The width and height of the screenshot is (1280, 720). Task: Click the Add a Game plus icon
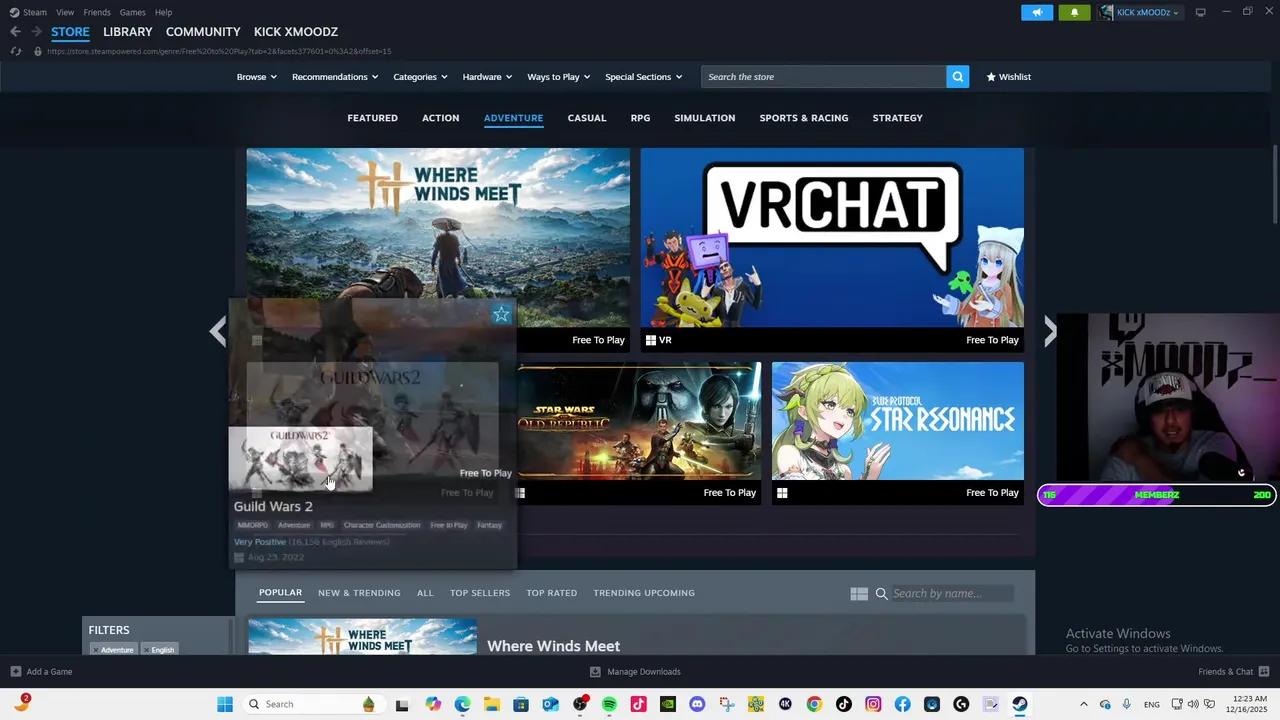point(15,672)
